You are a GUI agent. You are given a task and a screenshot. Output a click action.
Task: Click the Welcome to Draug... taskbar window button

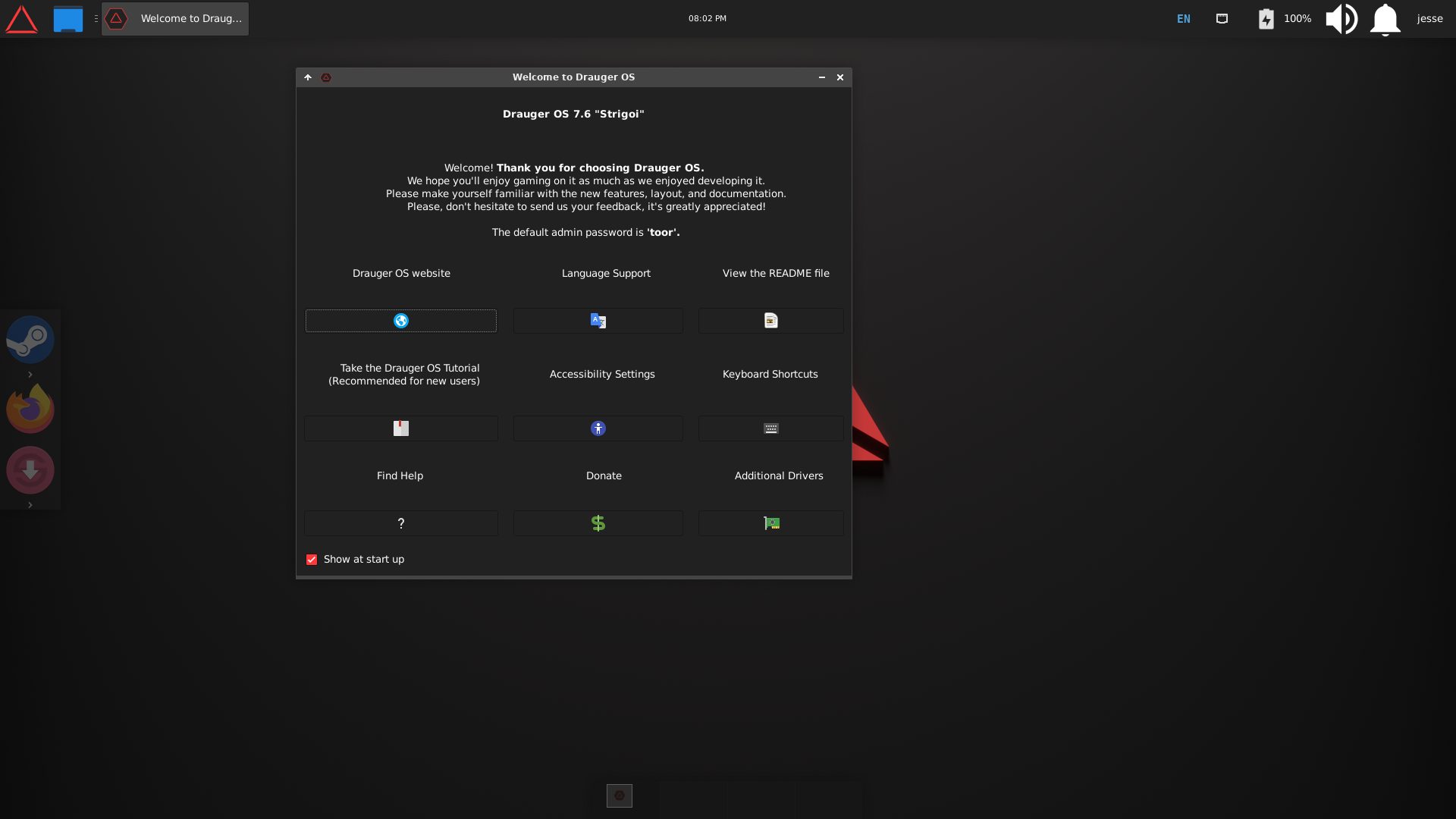coord(175,19)
